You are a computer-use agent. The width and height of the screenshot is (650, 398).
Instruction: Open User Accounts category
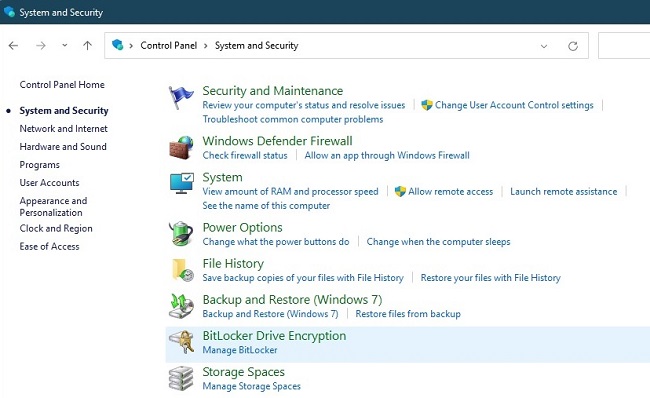(x=49, y=182)
